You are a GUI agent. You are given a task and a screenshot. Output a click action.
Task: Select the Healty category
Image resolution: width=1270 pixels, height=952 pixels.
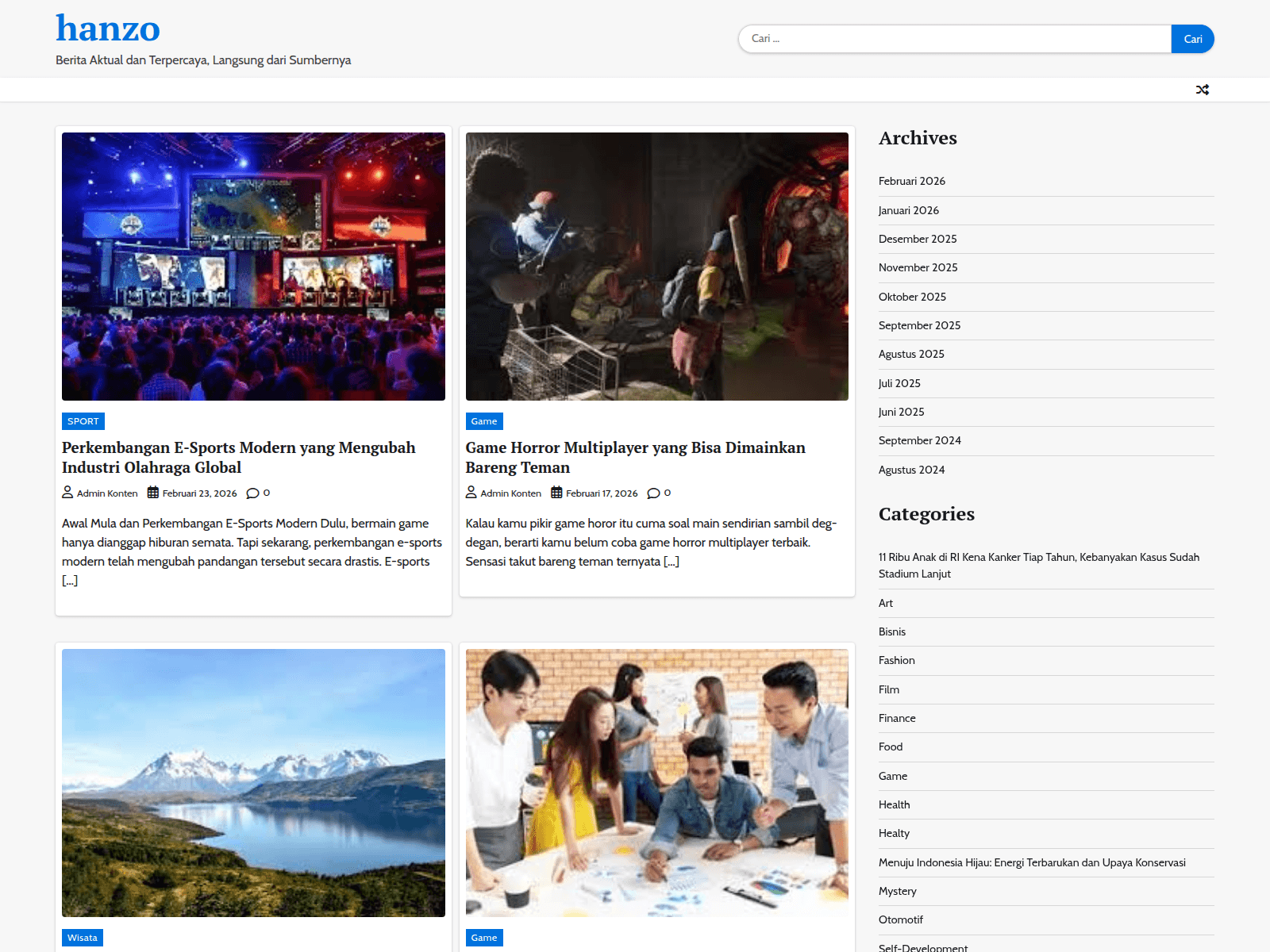[895, 833]
